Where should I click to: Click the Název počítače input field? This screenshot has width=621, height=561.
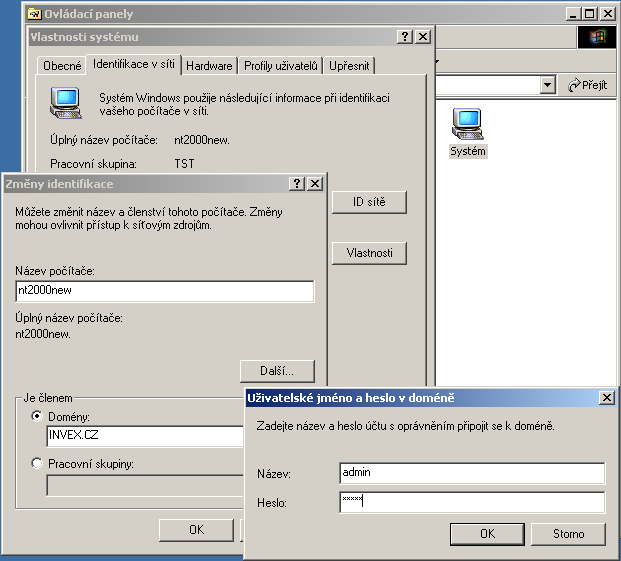[165, 291]
